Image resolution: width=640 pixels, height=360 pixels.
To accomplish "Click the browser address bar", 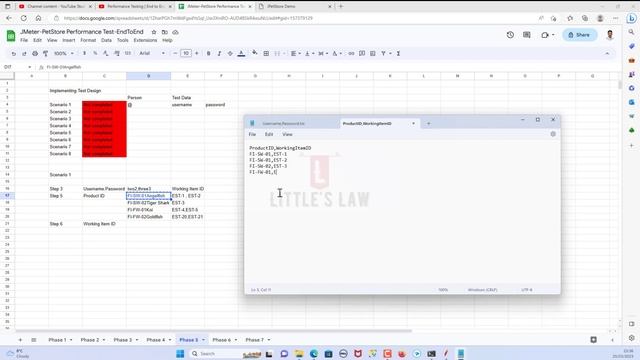I will coord(294,18).
